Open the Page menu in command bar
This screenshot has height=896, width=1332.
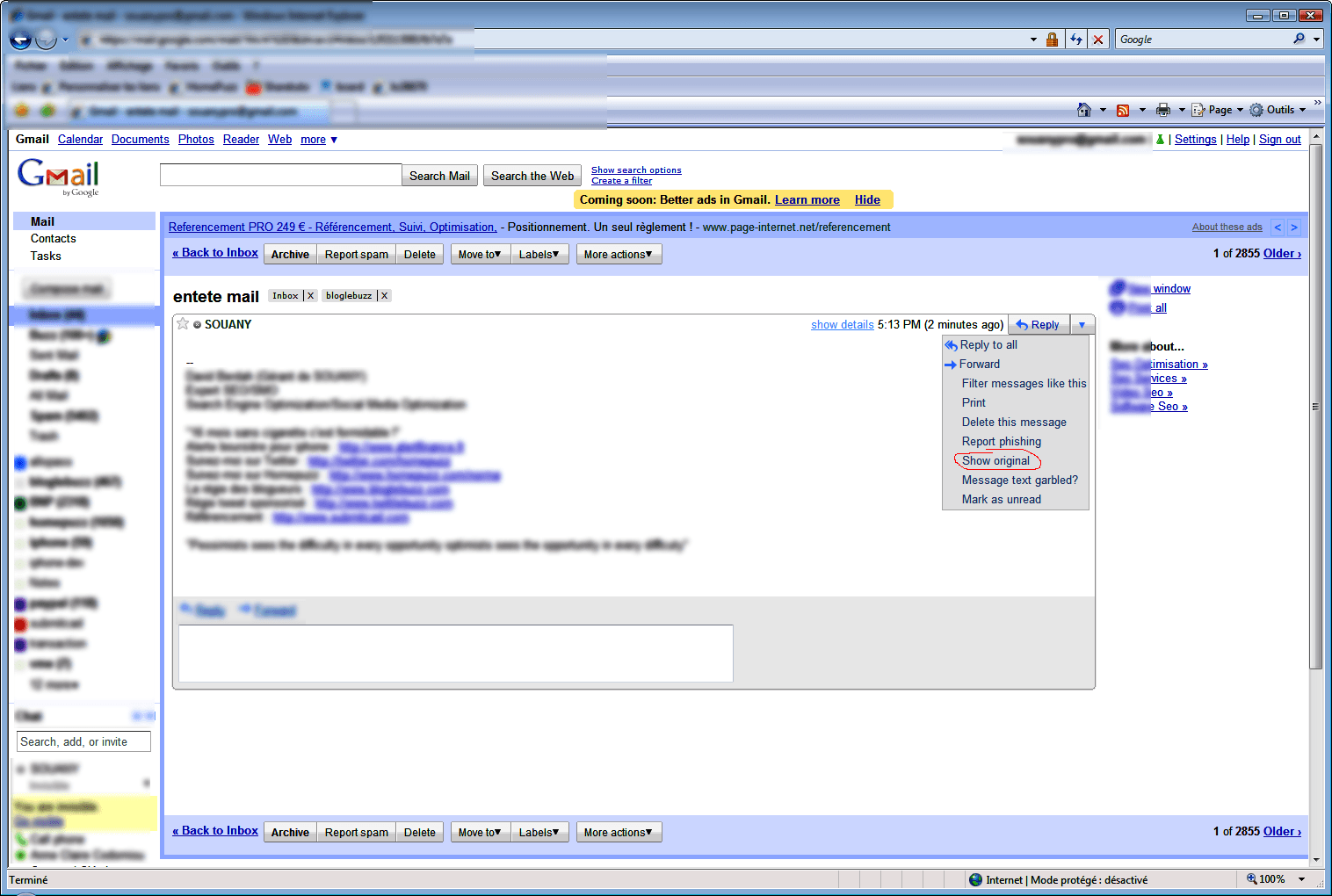[1218, 110]
